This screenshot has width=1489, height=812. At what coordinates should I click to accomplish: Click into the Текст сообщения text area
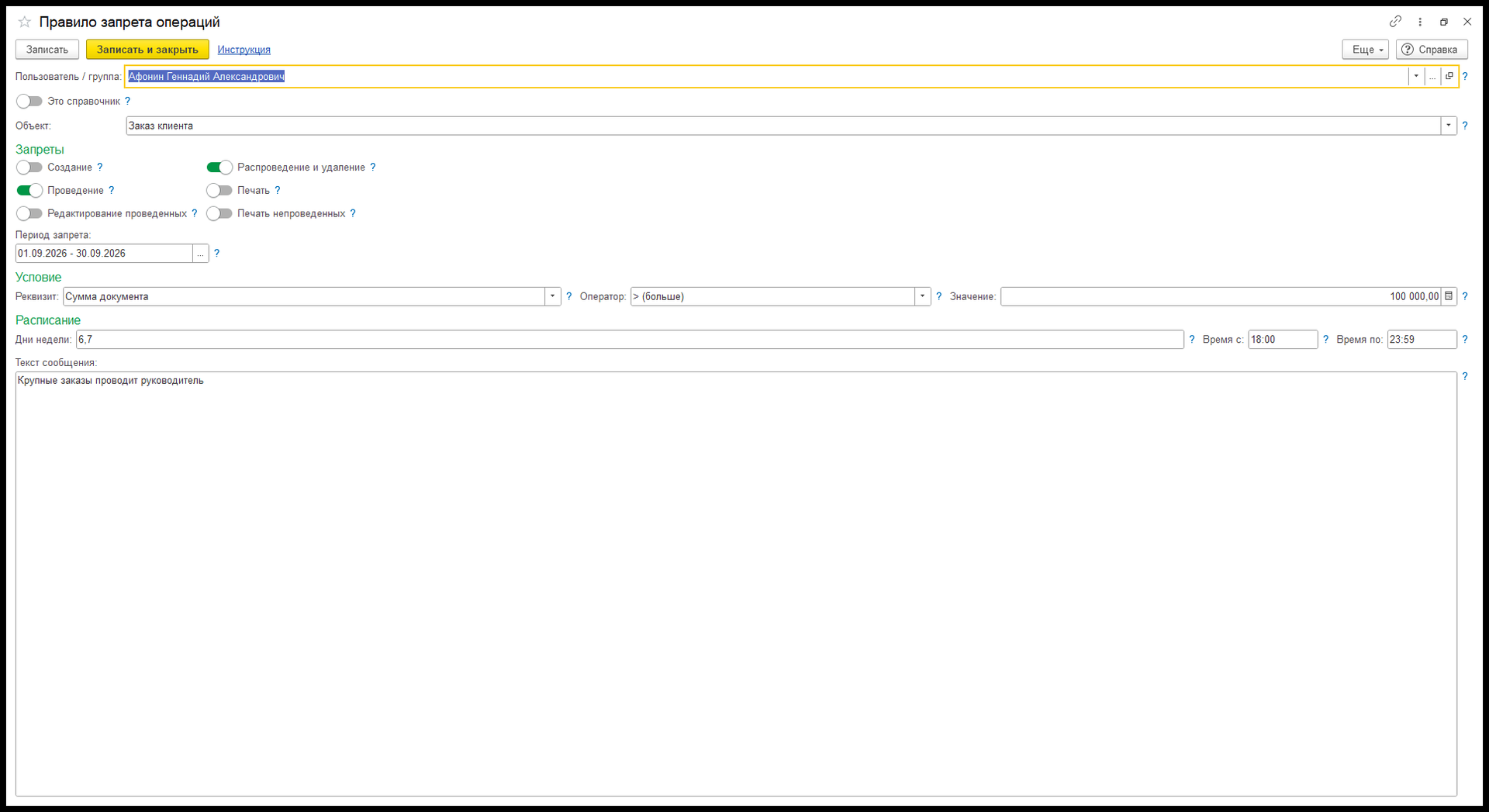tap(736, 584)
